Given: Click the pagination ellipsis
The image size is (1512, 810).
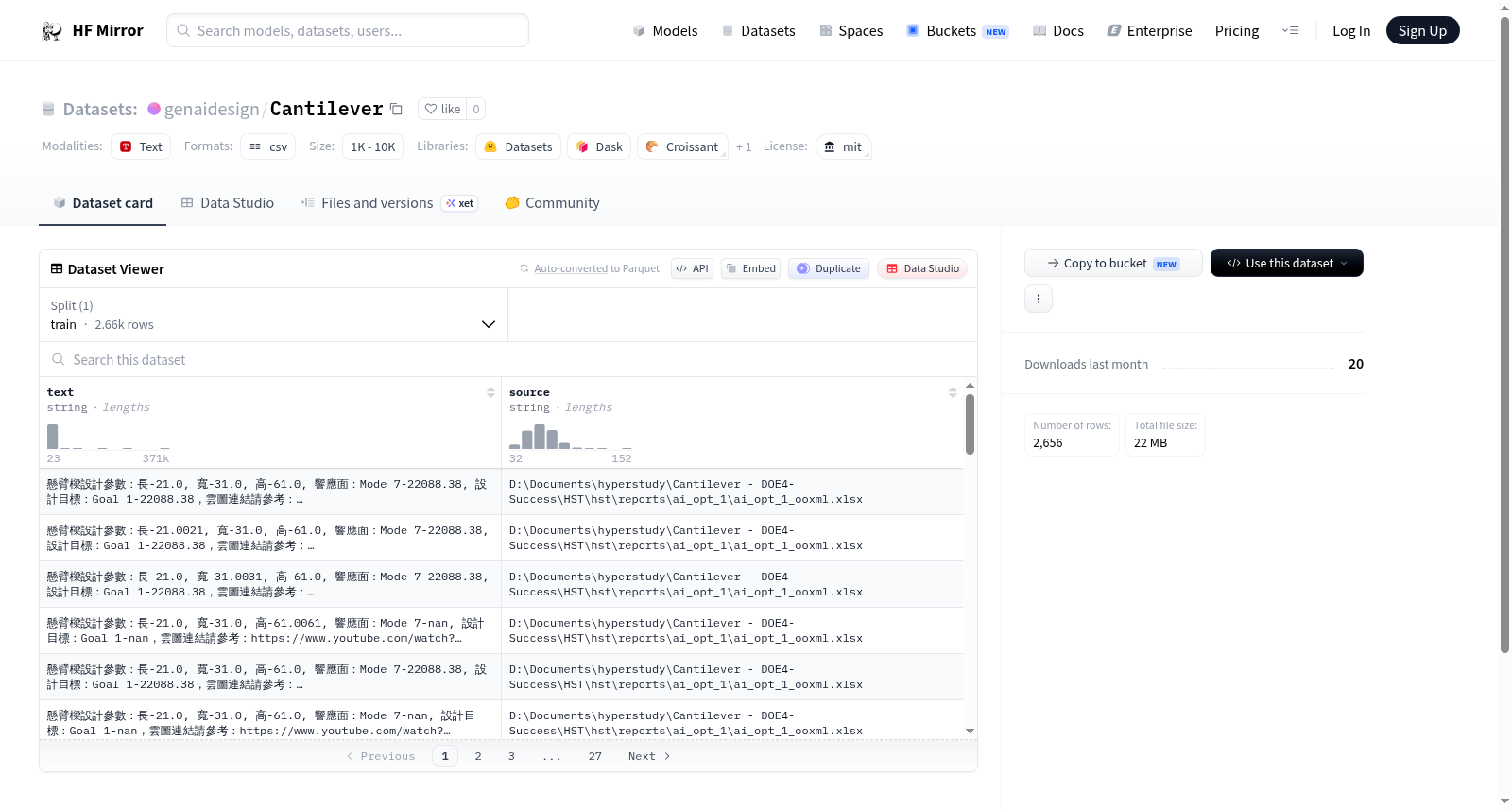Looking at the screenshot, I should (552, 757).
